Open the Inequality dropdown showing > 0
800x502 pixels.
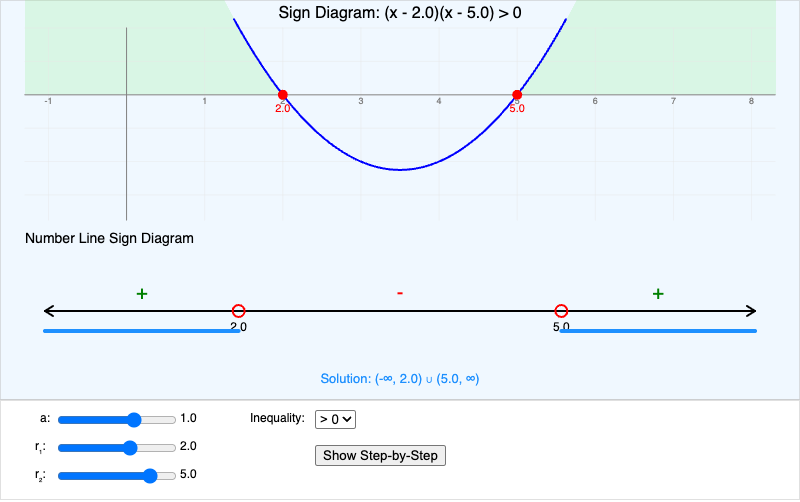(x=335, y=419)
